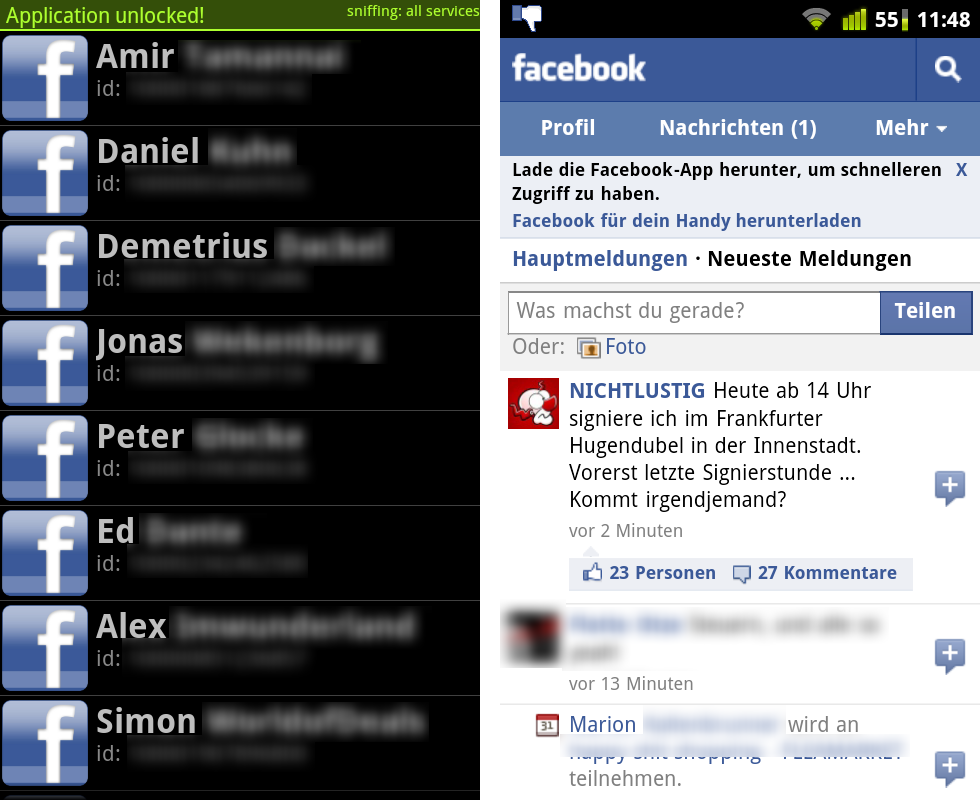Viewport: 980px width, 800px height.
Task: Tap the Facebook search magnifier icon
Action: coord(948,69)
